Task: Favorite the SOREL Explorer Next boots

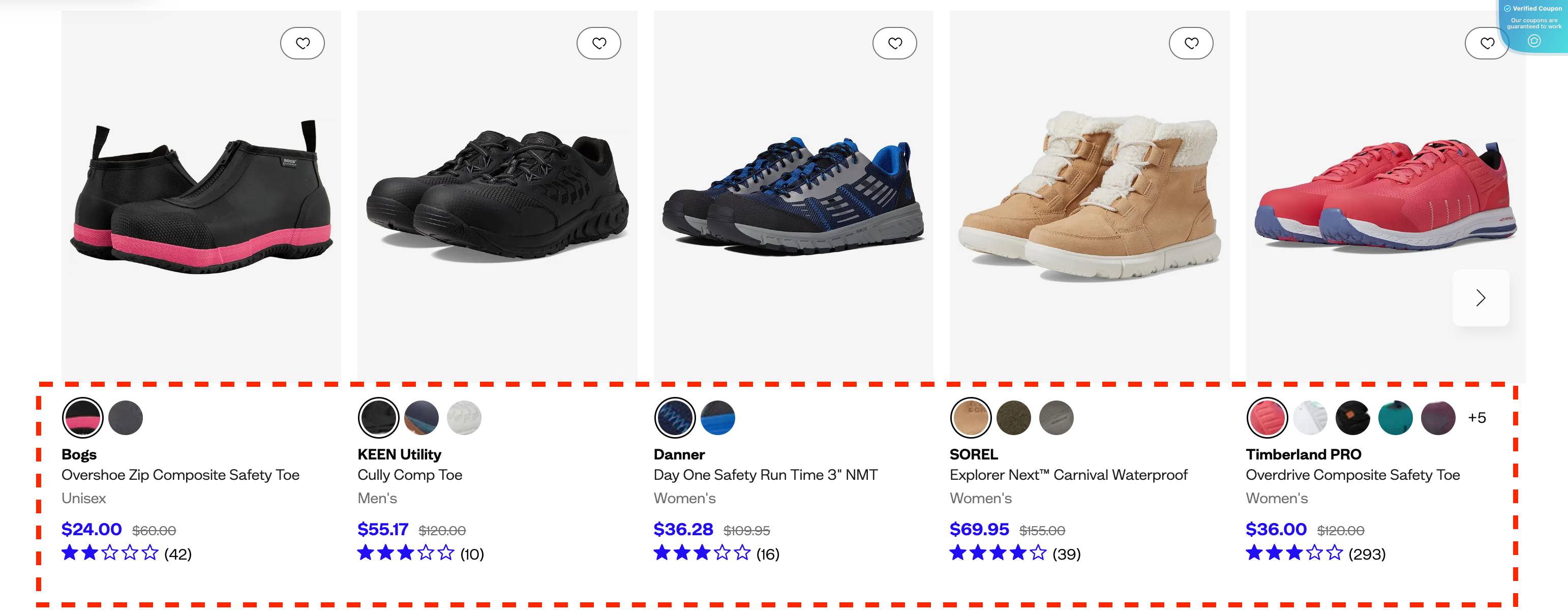Action: coord(1191,43)
